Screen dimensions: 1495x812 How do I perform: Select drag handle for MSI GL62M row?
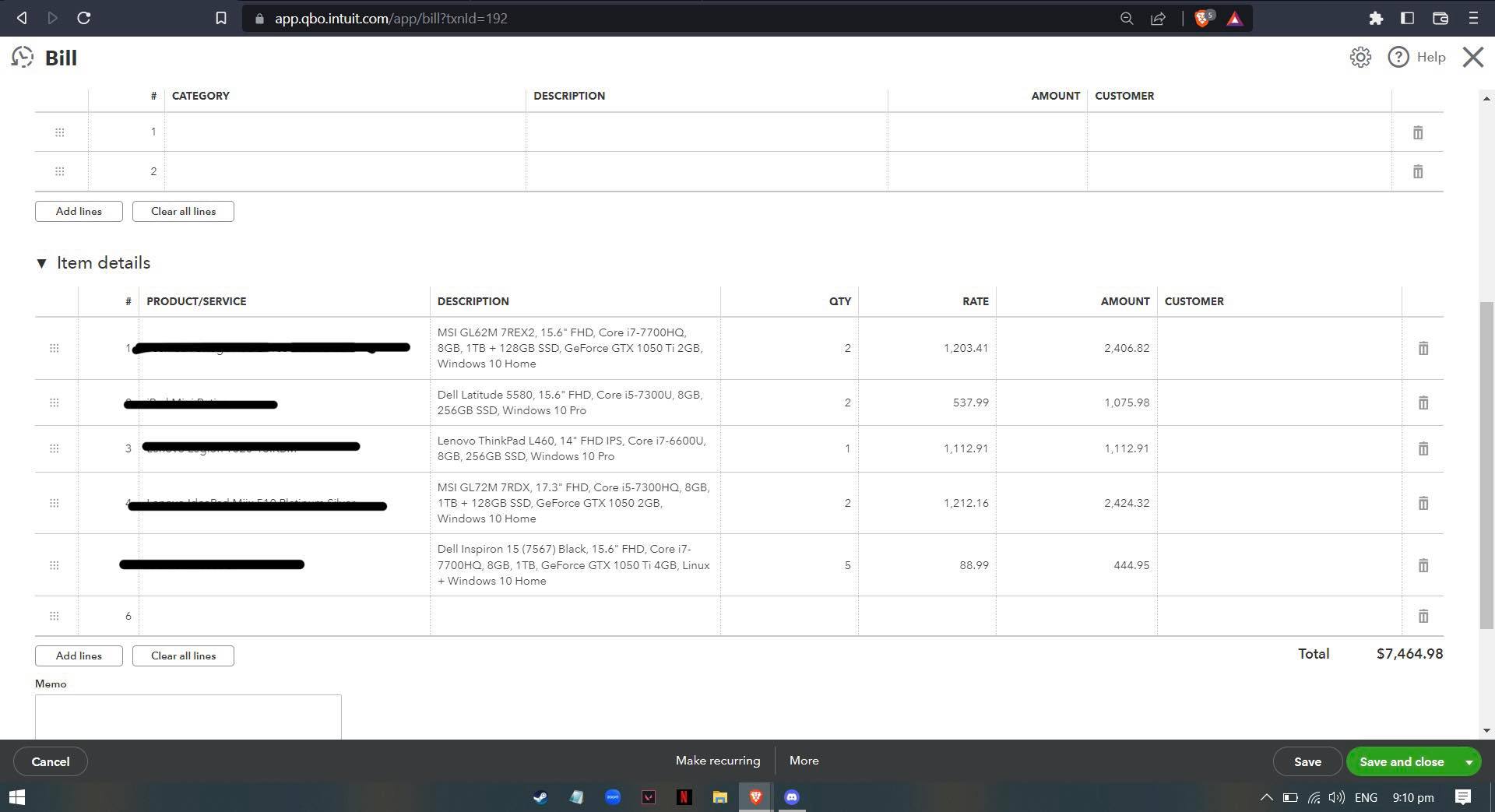point(54,348)
